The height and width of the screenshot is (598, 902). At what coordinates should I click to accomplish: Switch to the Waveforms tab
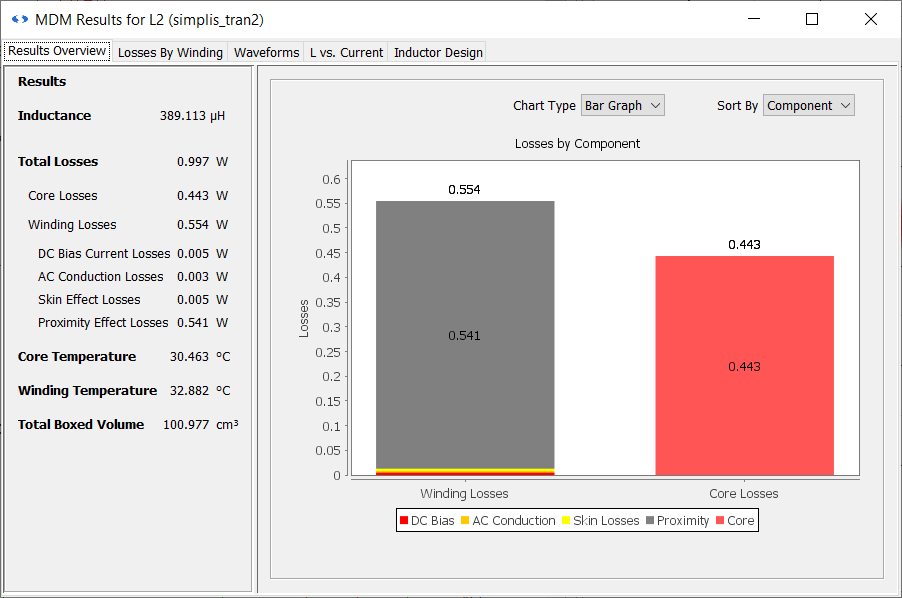coord(266,52)
